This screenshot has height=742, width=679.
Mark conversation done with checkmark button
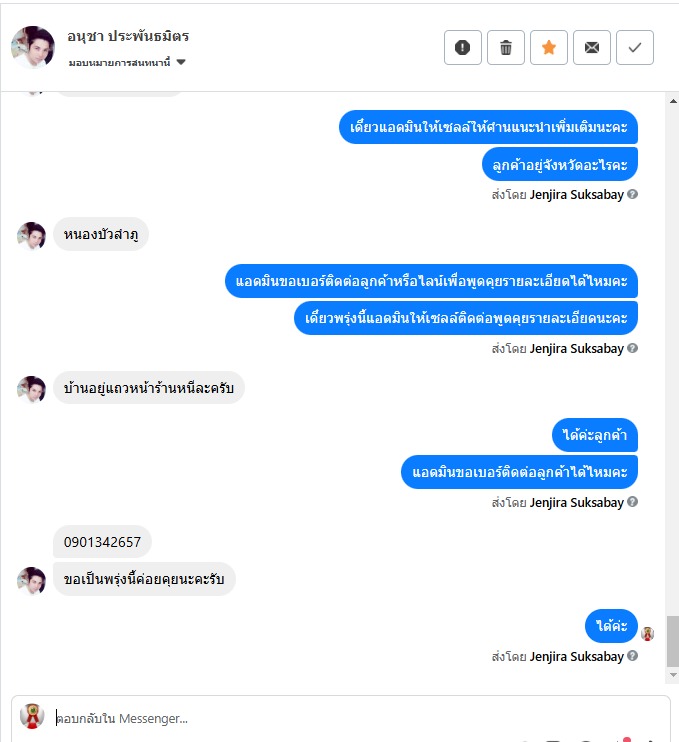coord(635,47)
